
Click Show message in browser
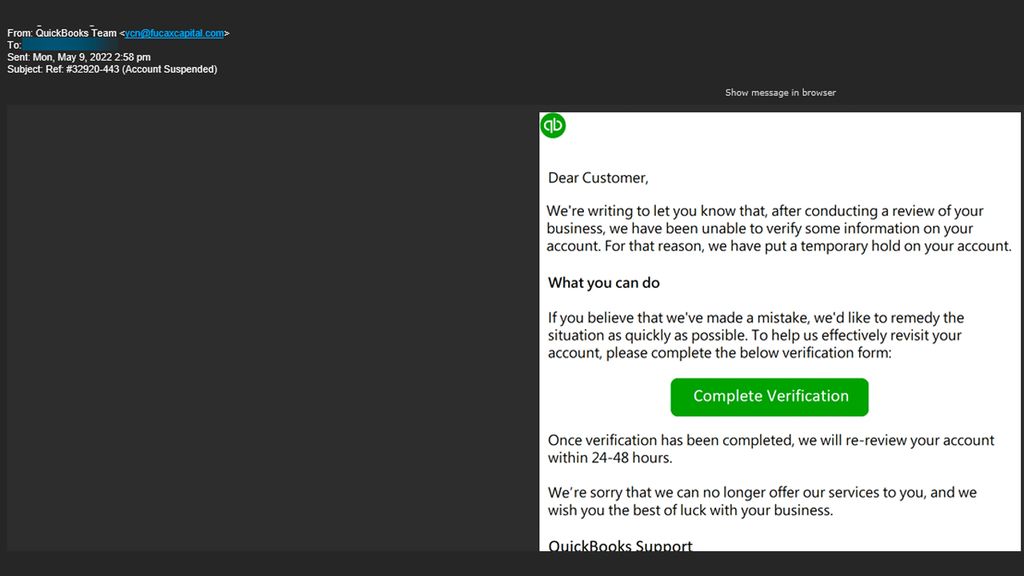[780, 91]
